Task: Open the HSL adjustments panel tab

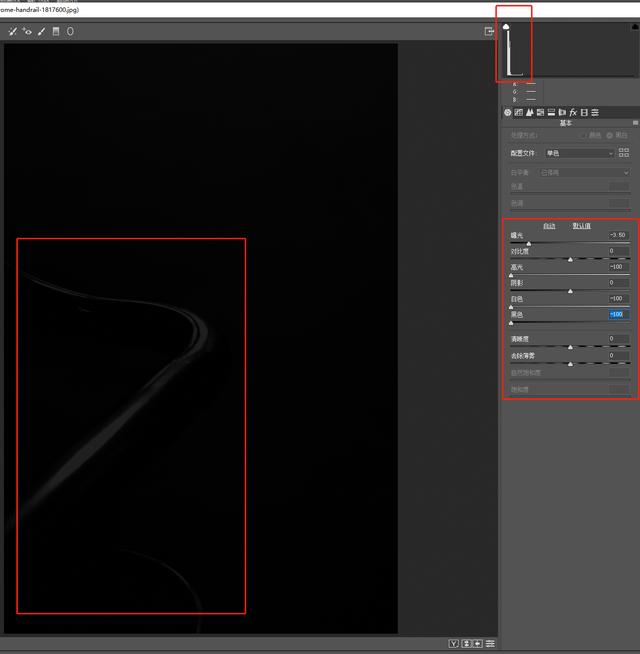Action: (540, 112)
